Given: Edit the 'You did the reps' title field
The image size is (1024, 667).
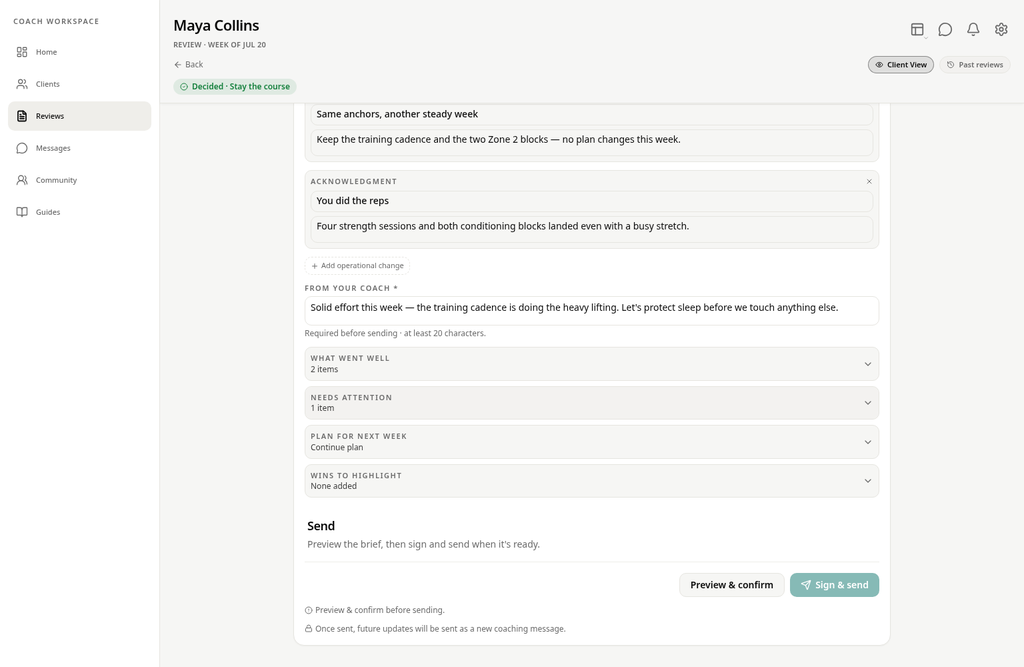Looking at the screenshot, I should point(592,201).
